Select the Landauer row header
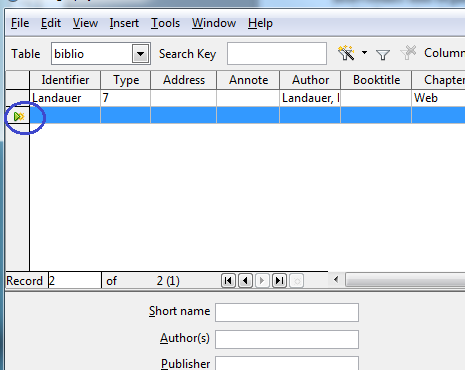 click(18, 98)
